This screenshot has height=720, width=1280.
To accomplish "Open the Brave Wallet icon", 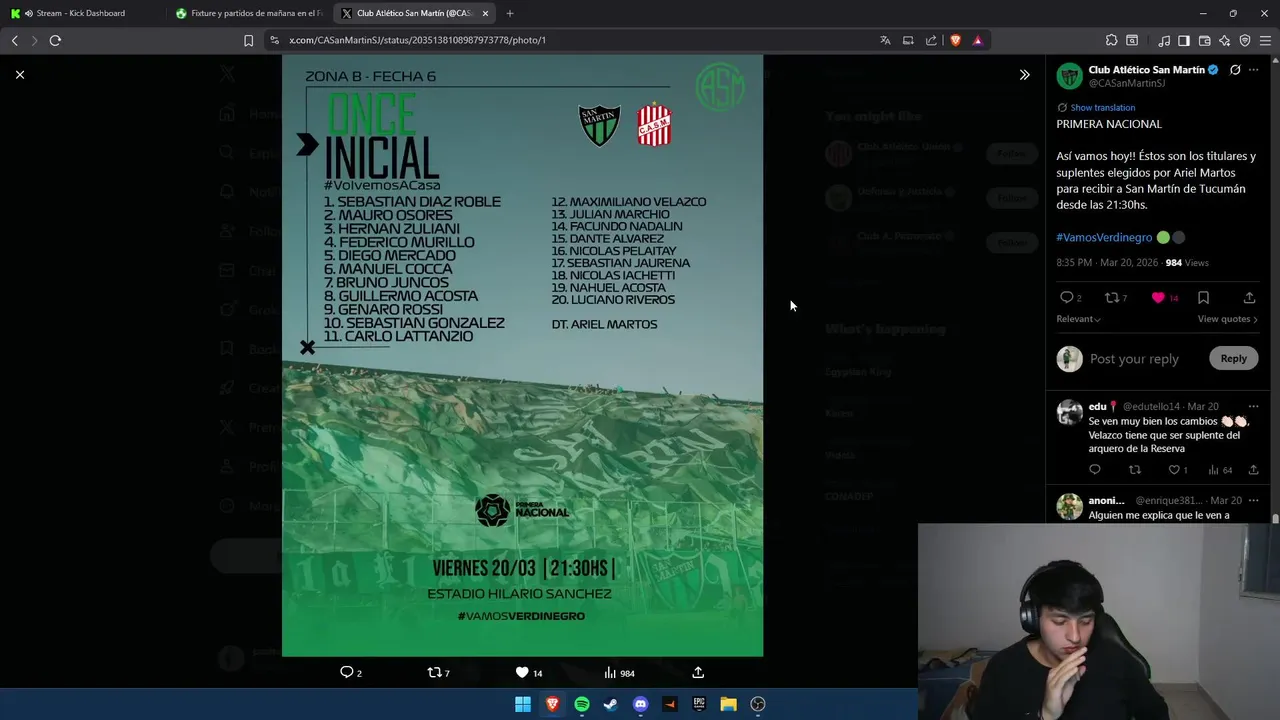I will 1204,40.
